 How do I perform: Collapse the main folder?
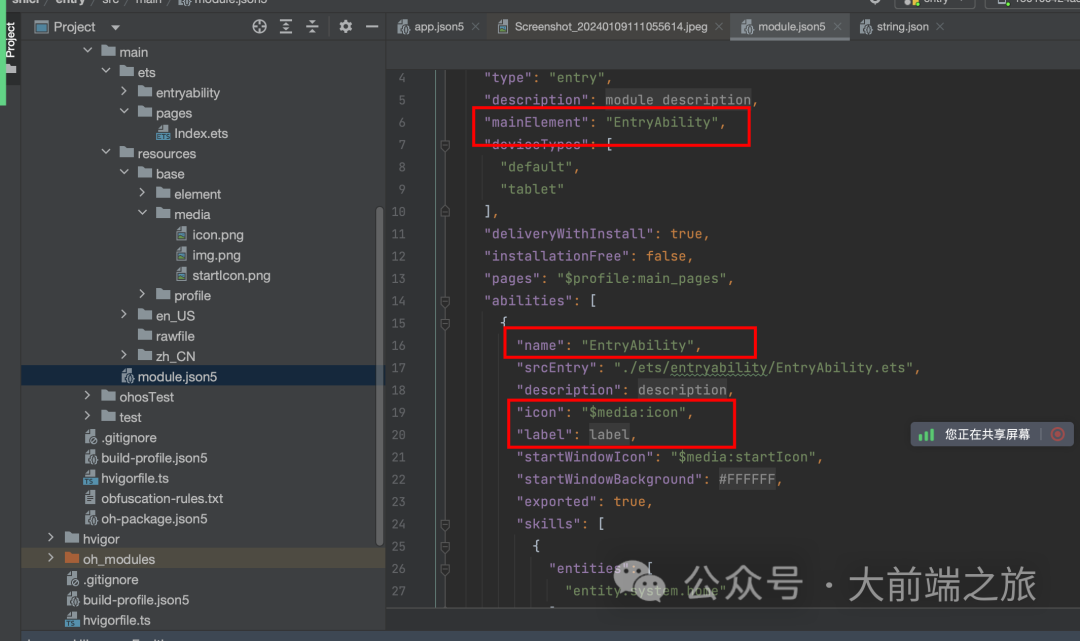coord(87,50)
